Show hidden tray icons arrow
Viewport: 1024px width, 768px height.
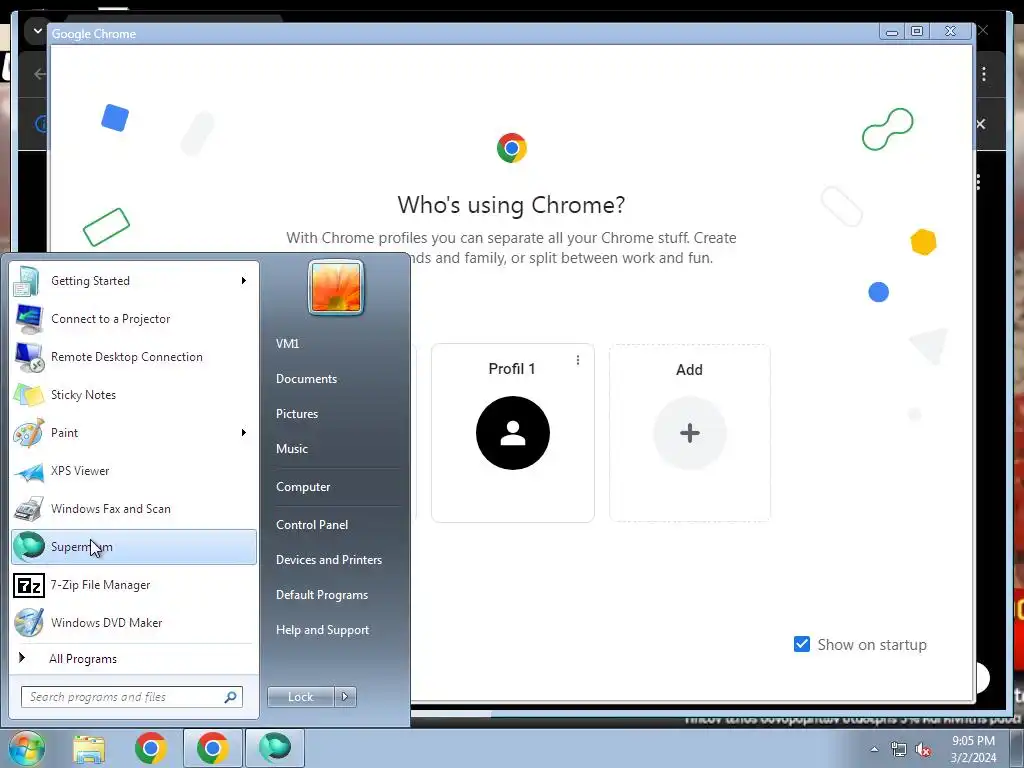point(874,749)
